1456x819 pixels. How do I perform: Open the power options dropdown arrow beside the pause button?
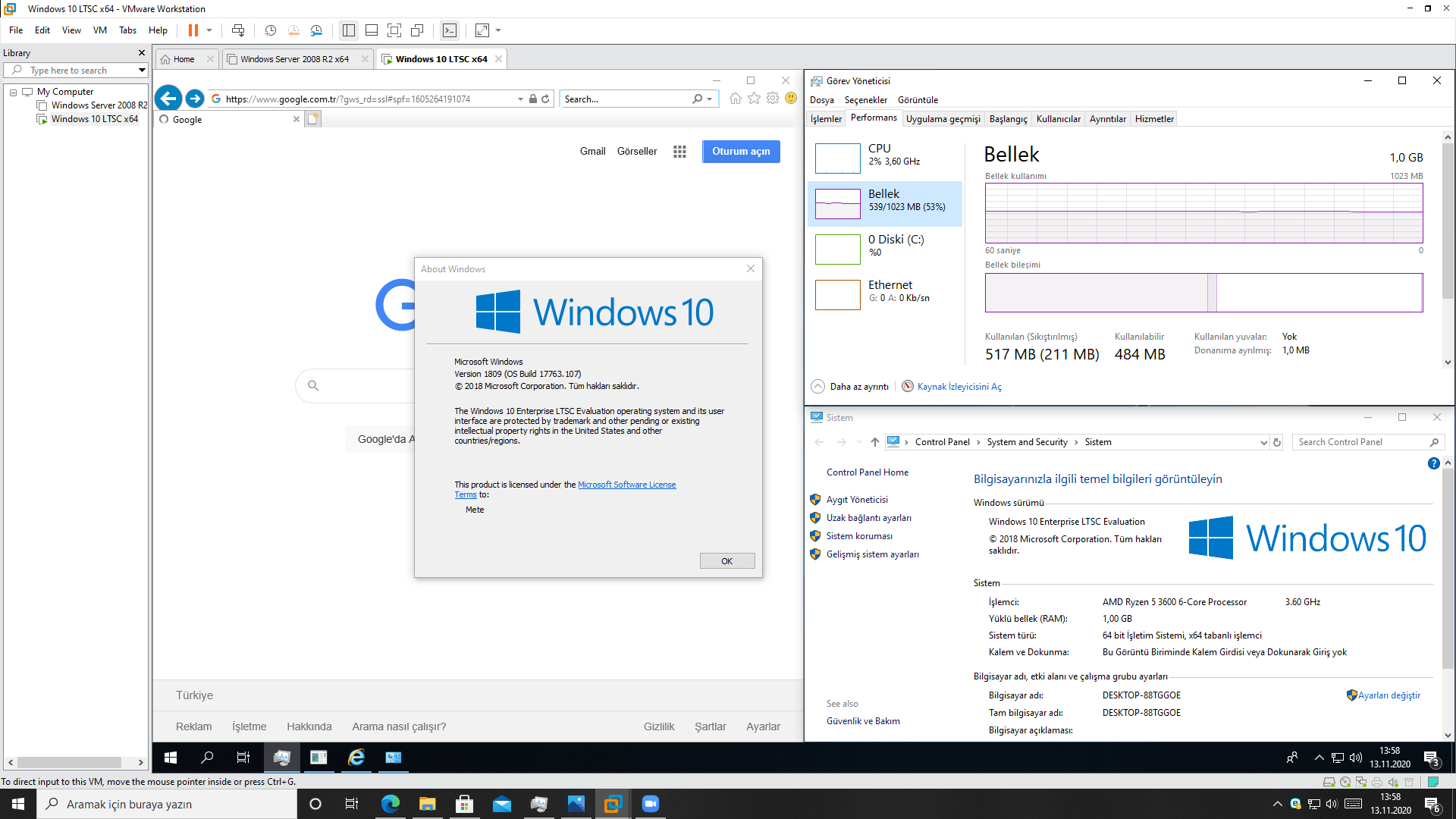[209, 30]
